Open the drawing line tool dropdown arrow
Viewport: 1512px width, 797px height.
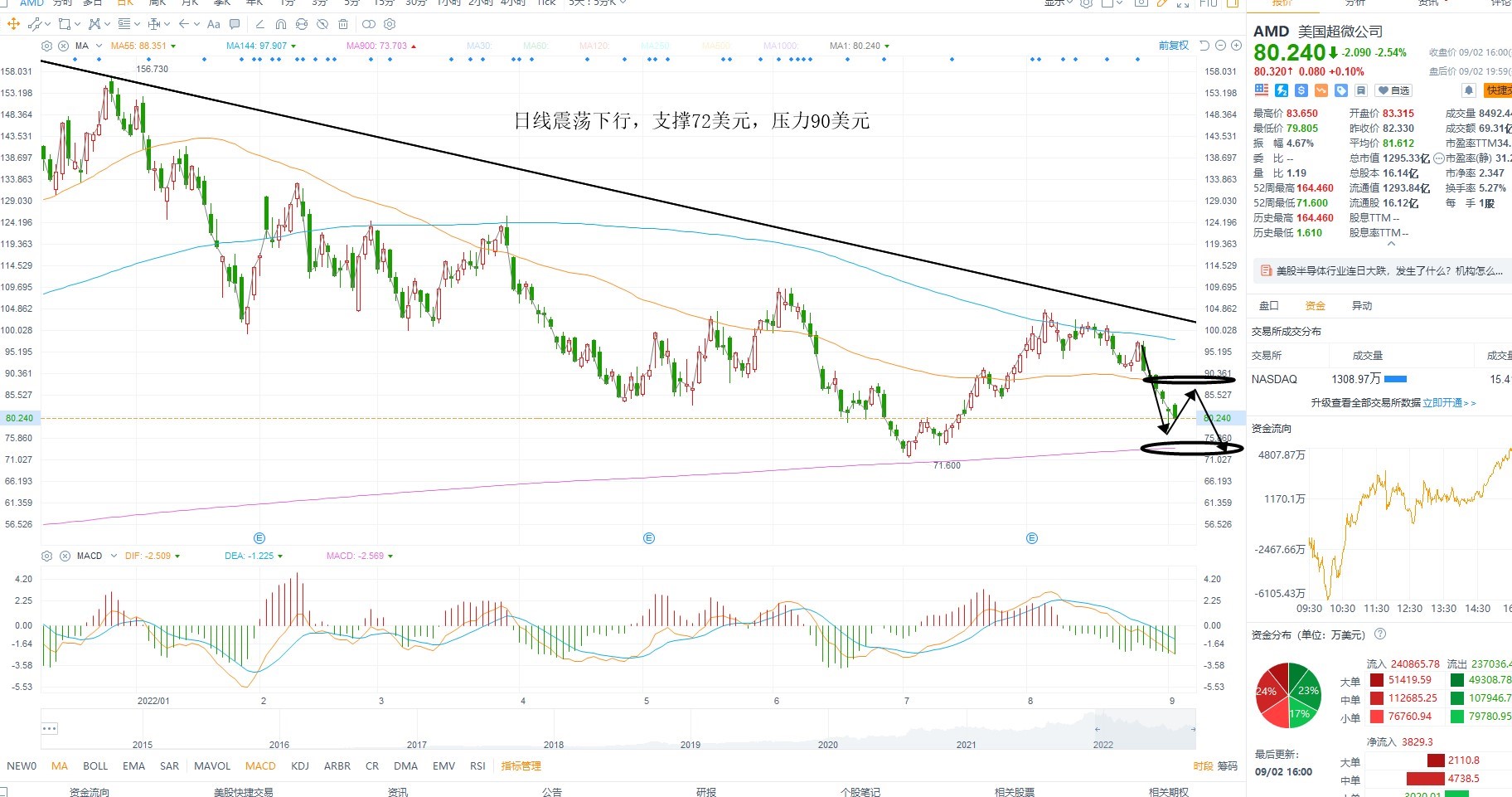point(47,24)
